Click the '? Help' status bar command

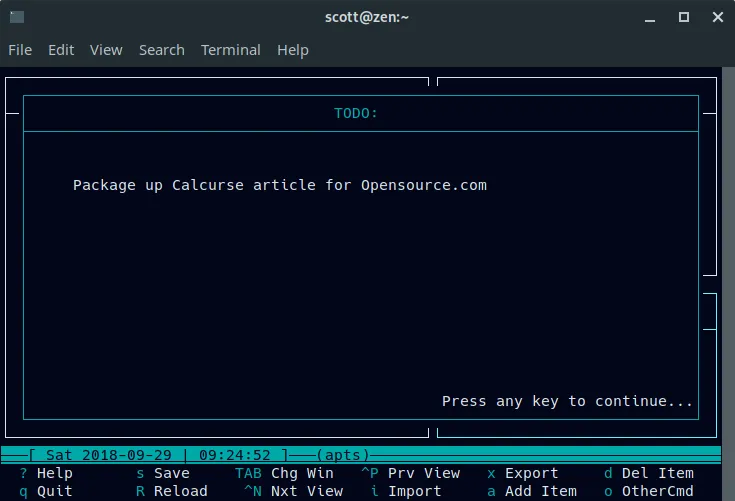(x=46, y=473)
